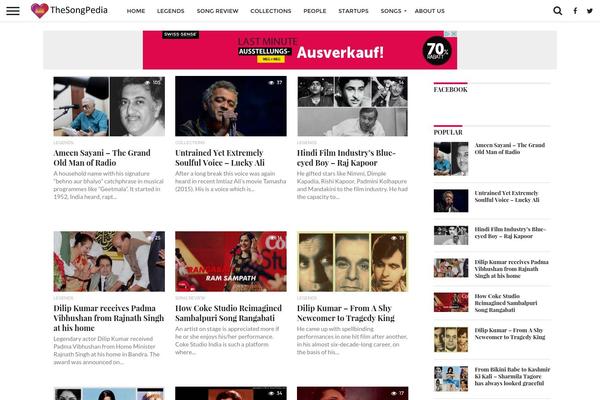Click the ad info icon on banner
600x400 pixels.
[447, 34]
